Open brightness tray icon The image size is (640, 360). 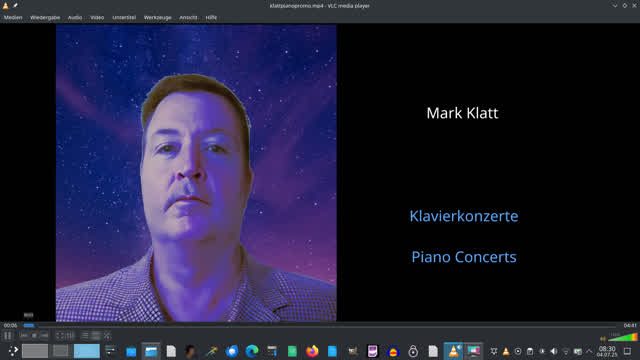click(542, 351)
